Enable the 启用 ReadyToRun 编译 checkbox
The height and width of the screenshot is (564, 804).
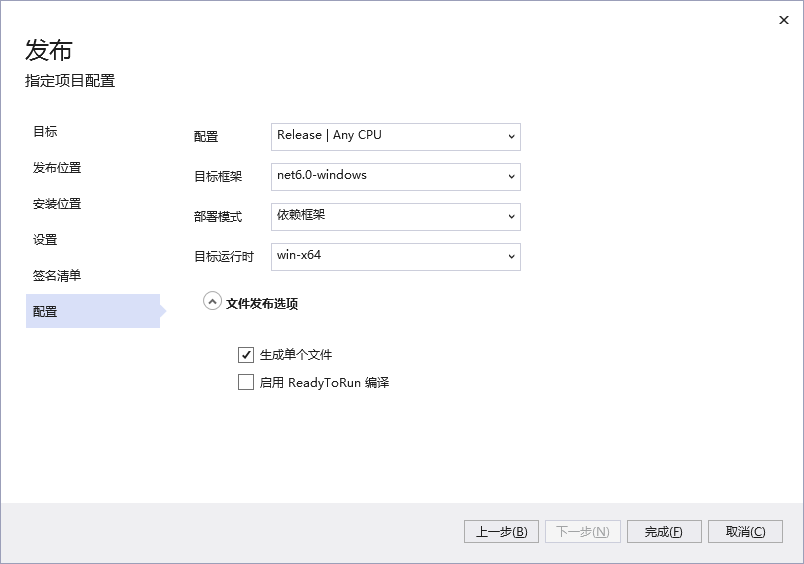pyautogui.click(x=246, y=382)
